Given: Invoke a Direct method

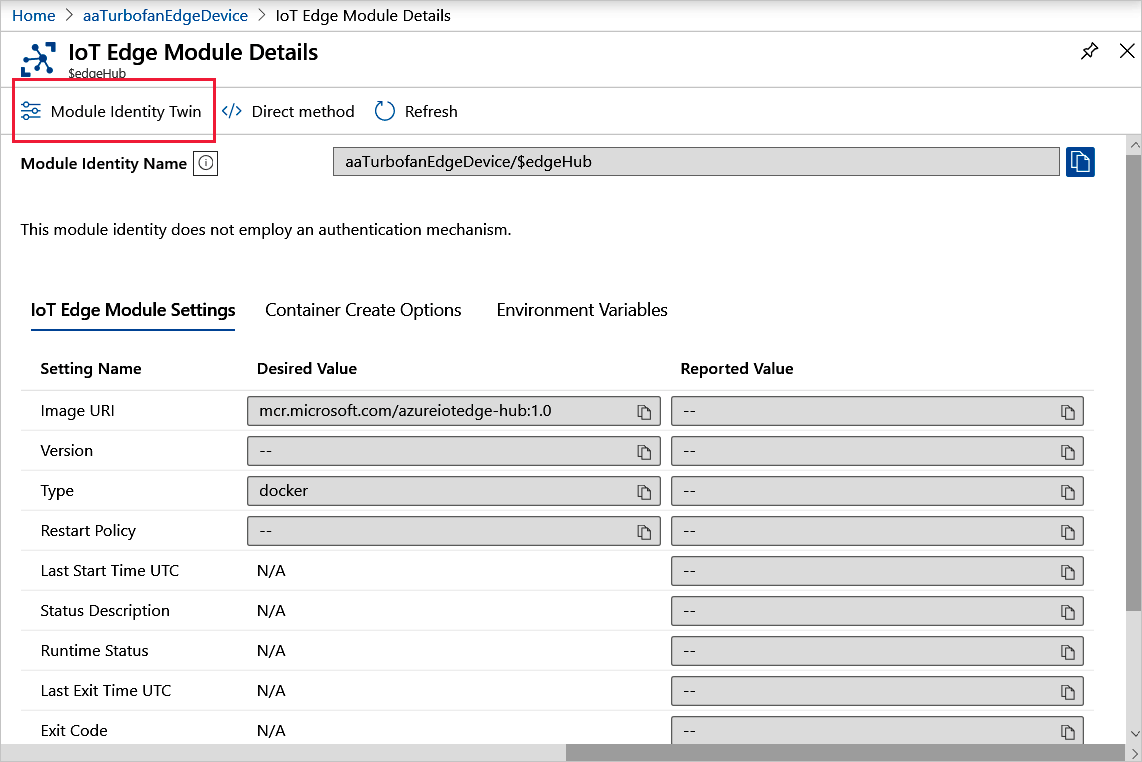Looking at the screenshot, I should tap(289, 111).
